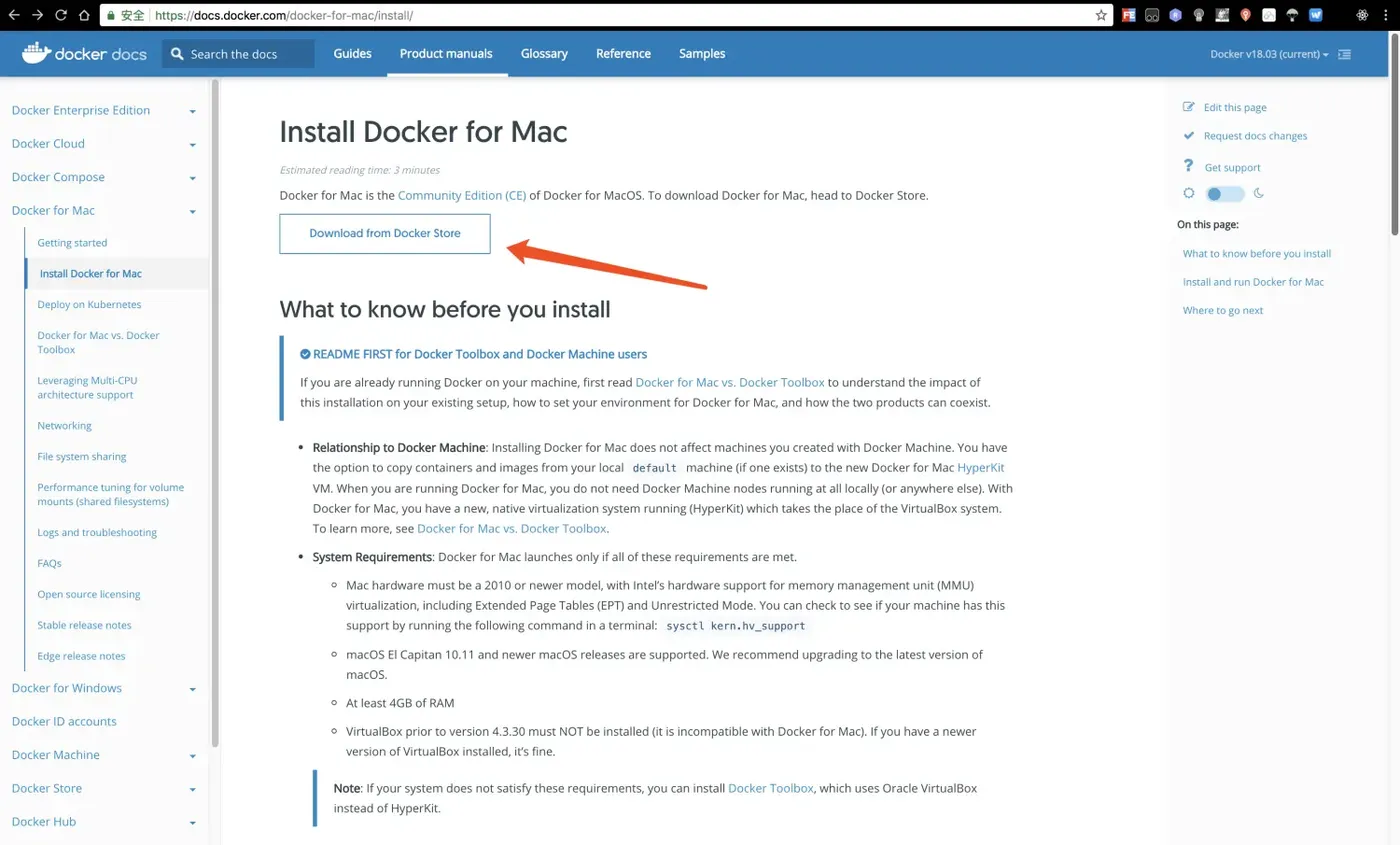1400x845 pixels.
Task: Open Chrome's three-dot menu
Action: [x=1387, y=15]
